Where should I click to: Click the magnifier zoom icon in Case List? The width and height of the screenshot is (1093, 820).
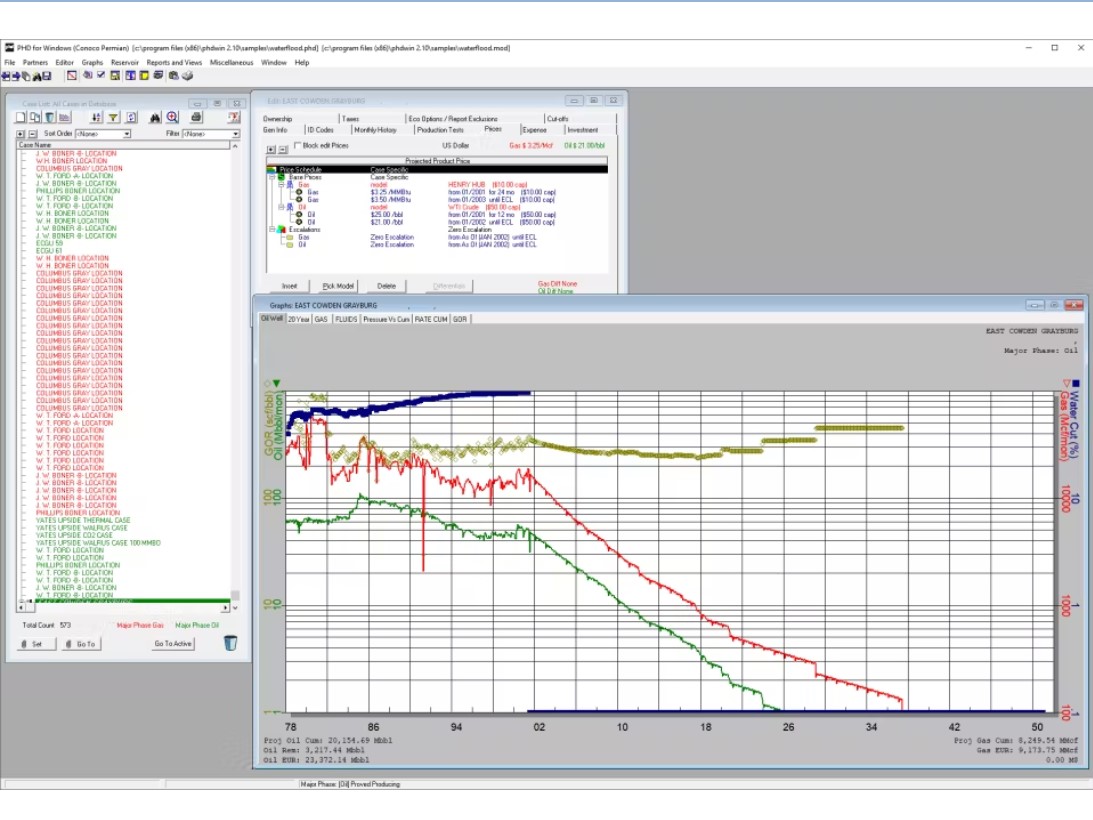[x=172, y=118]
